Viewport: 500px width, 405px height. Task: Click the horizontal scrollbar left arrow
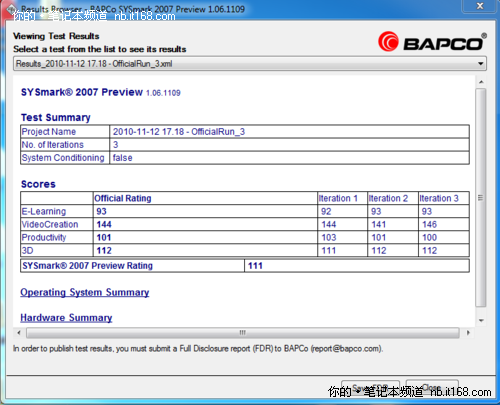[x=19, y=333]
